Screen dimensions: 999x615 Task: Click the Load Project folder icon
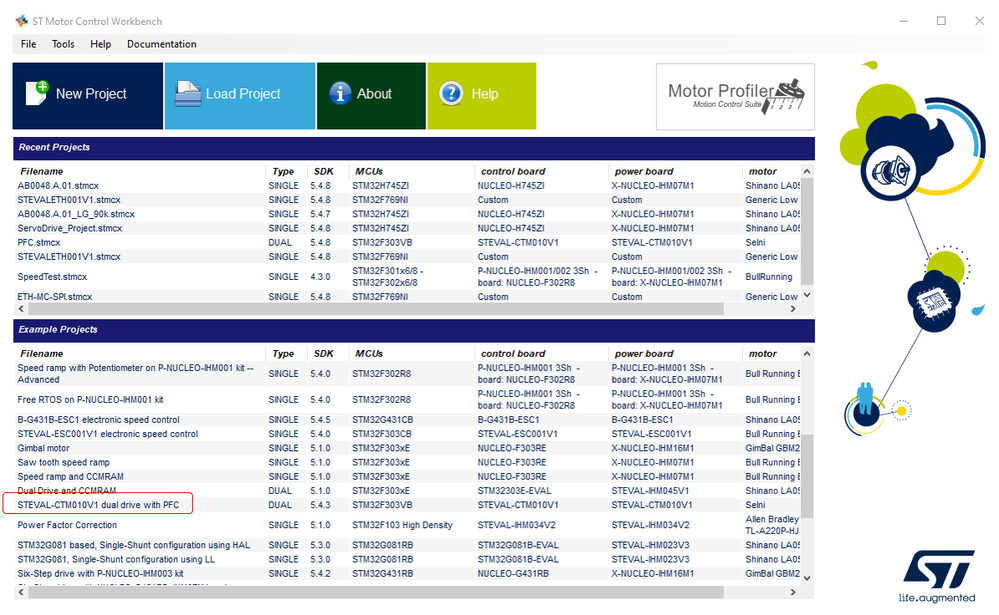[x=188, y=94]
